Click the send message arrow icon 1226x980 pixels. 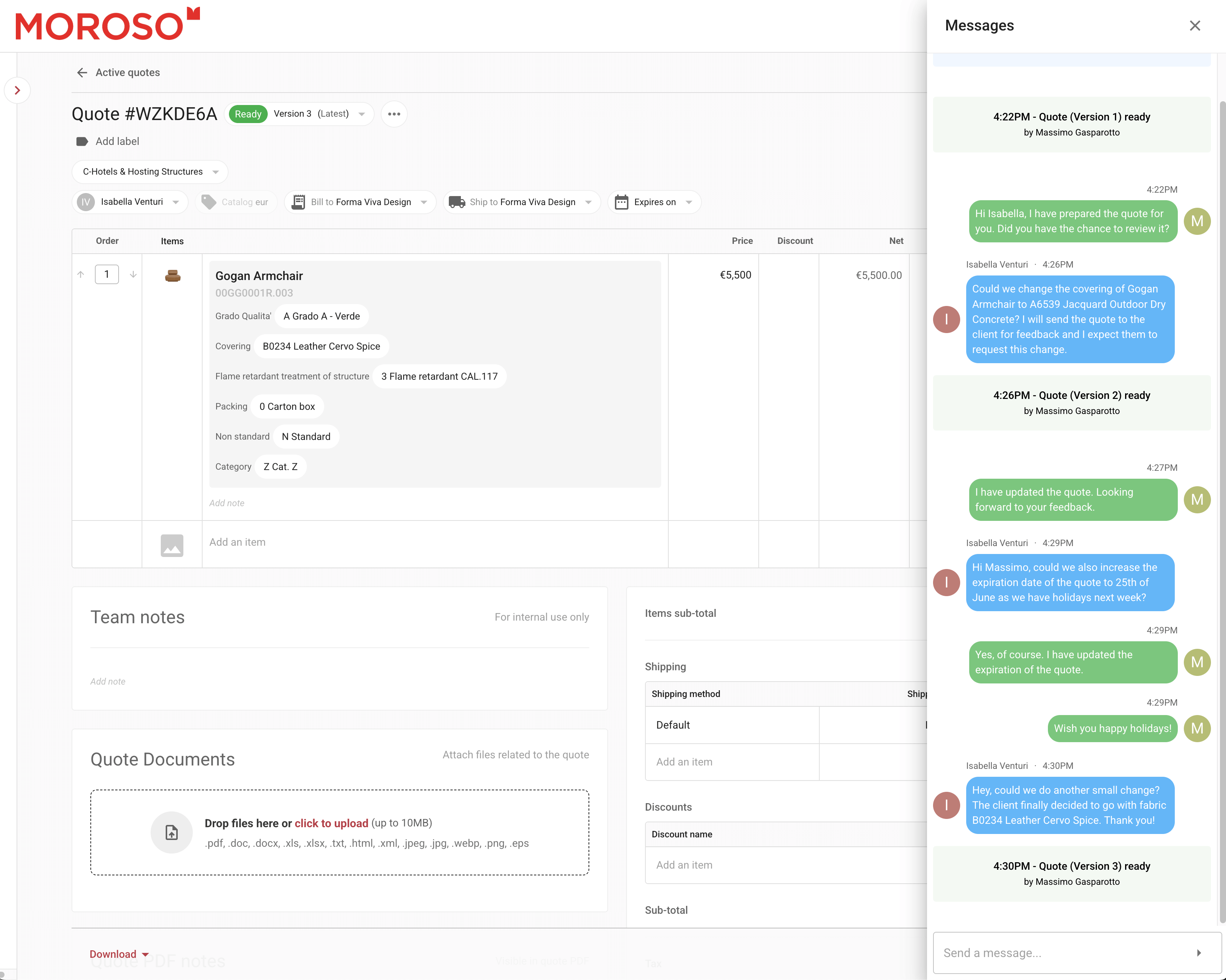coord(1199,953)
